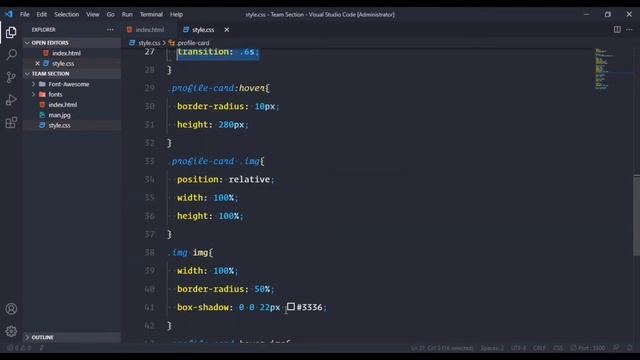Viewport: 640px width, 360px height.
Task: Click the man.jpg image file icon
Action: click(42, 115)
